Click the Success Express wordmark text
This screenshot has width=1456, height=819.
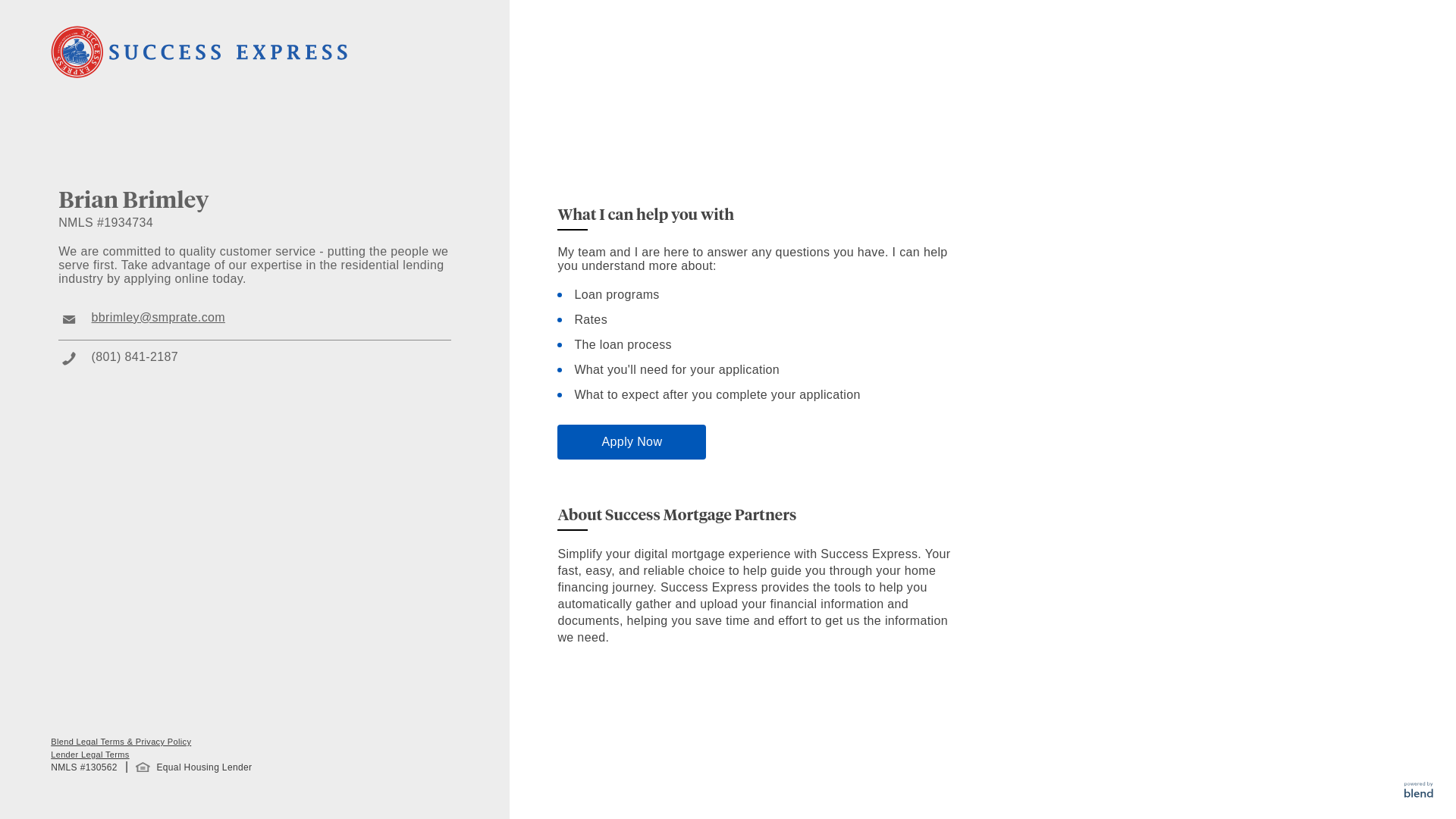(228, 52)
